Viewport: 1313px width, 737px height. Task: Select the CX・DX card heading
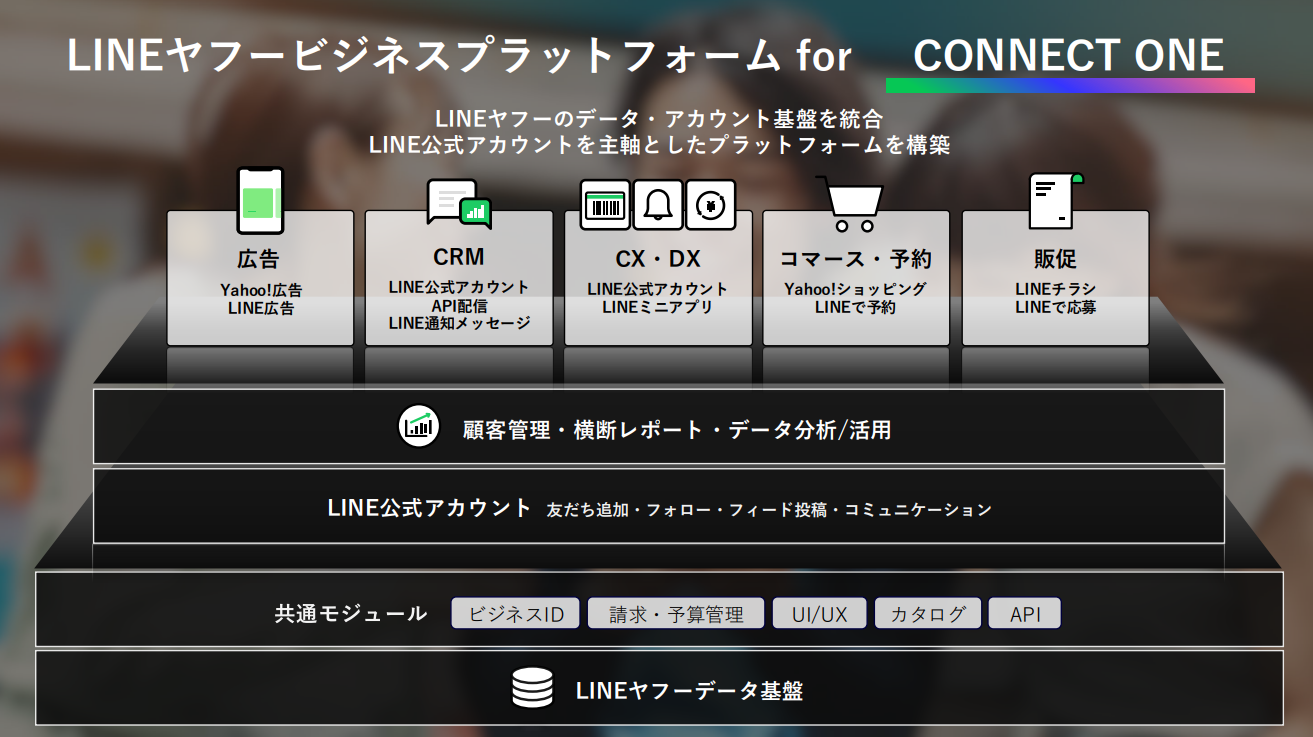coord(658,259)
